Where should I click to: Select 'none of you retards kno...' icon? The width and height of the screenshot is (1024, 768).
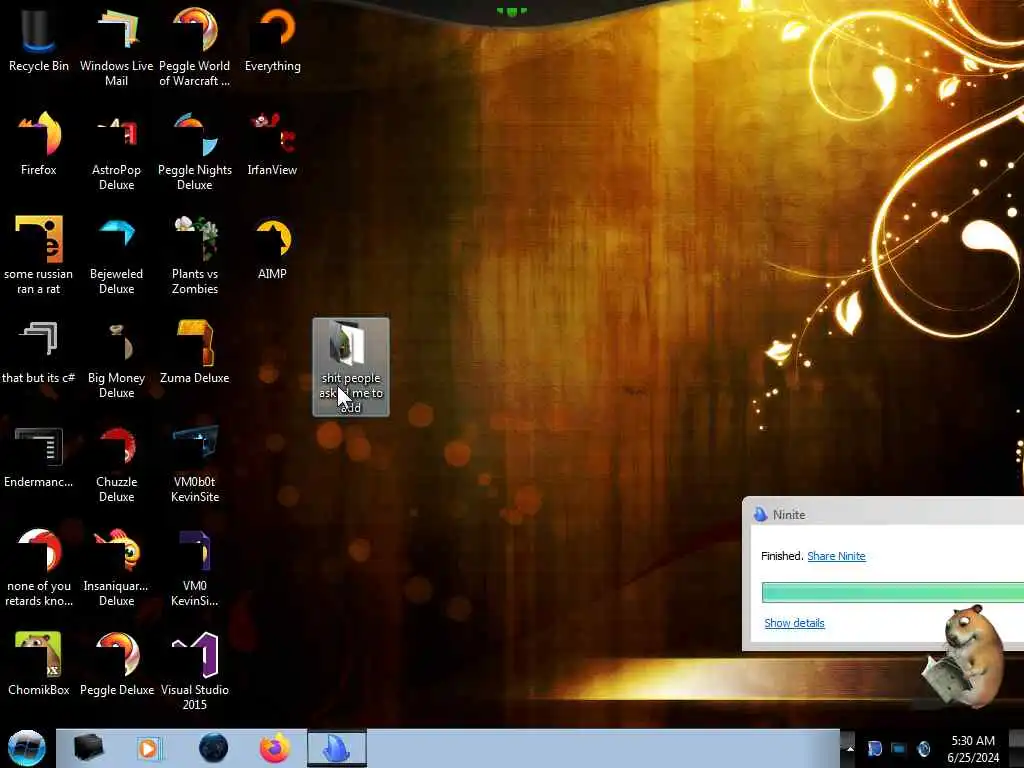point(39,568)
